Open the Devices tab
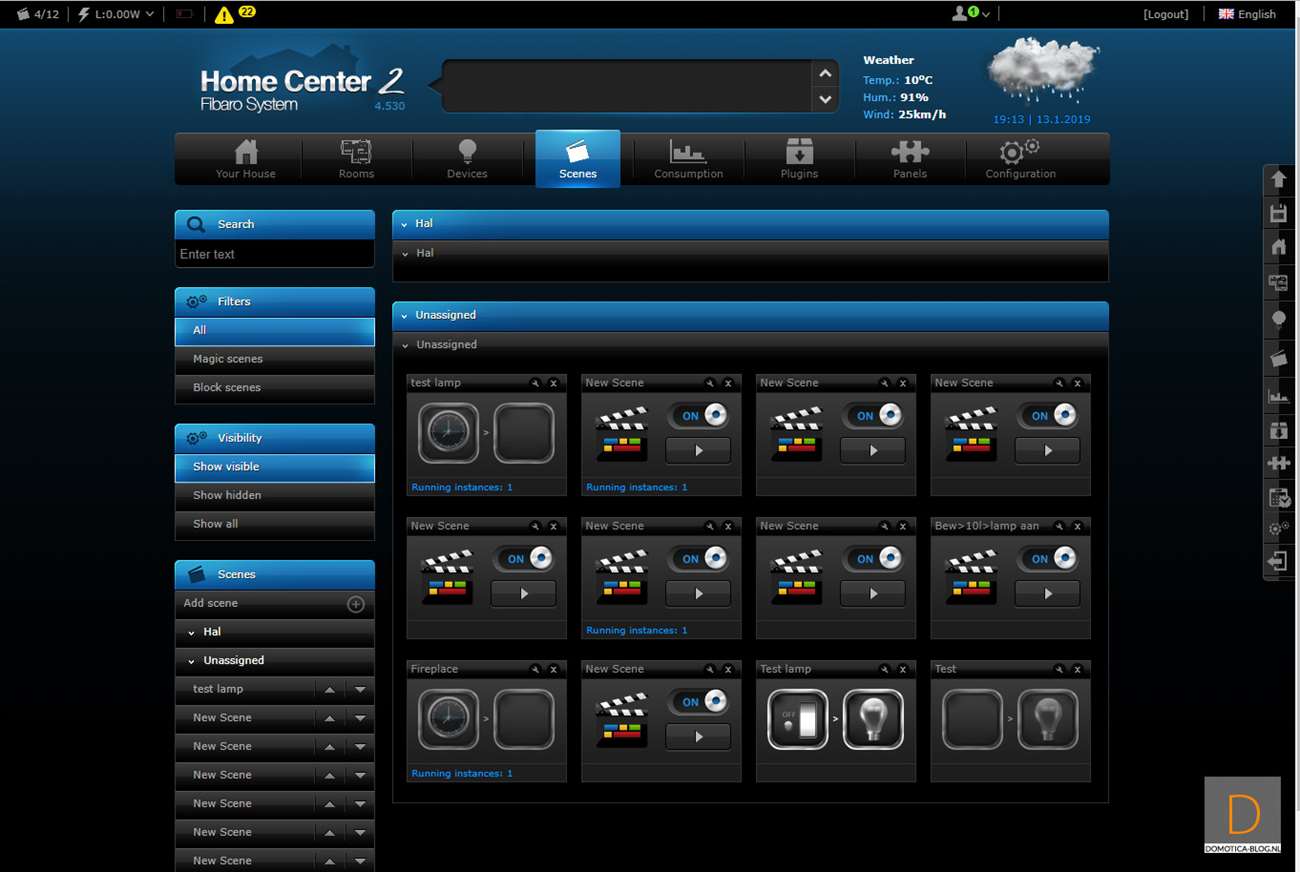The height and width of the screenshot is (872, 1300). (x=467, y=159)
